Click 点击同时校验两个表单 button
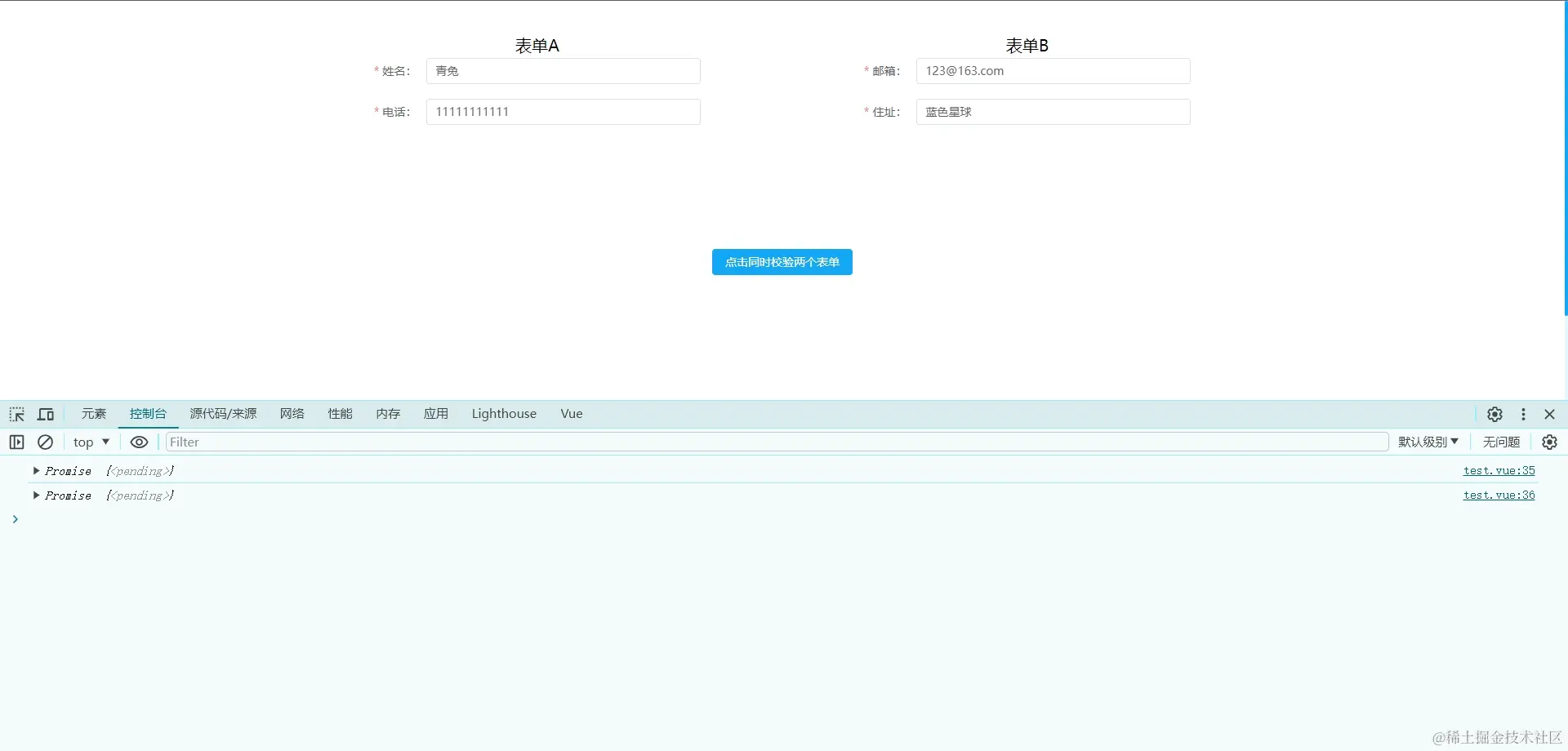The width and height of the screenshot is (1568, 751). click(x=782, y=262)
